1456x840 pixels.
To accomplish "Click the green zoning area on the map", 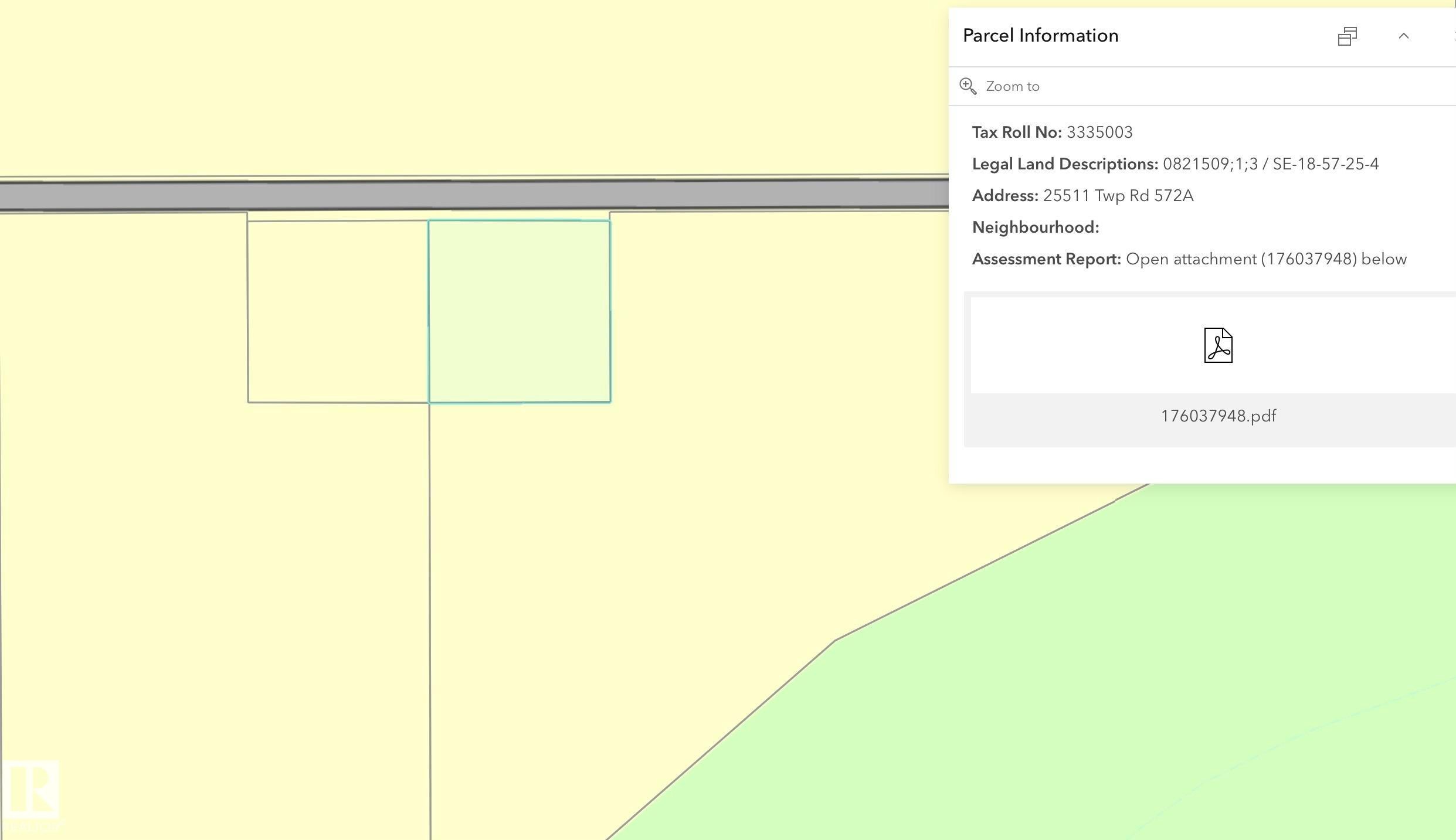I will pyautogui.click(x=1114, y=733).
